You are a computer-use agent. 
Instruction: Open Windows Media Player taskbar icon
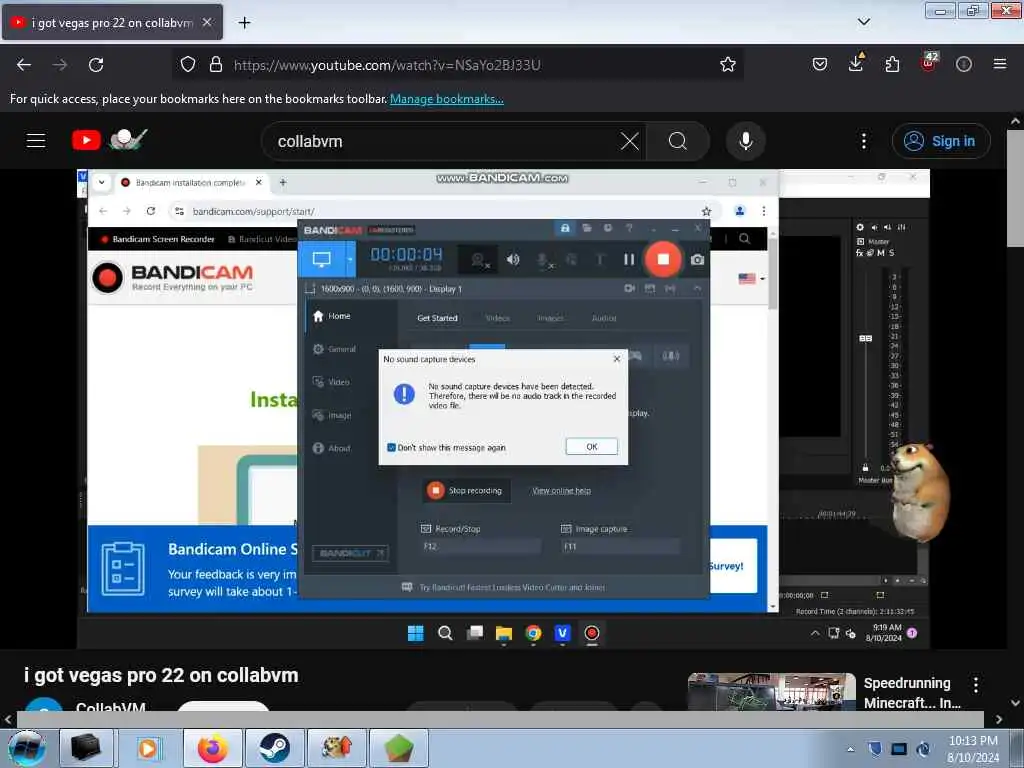point(148,748)
